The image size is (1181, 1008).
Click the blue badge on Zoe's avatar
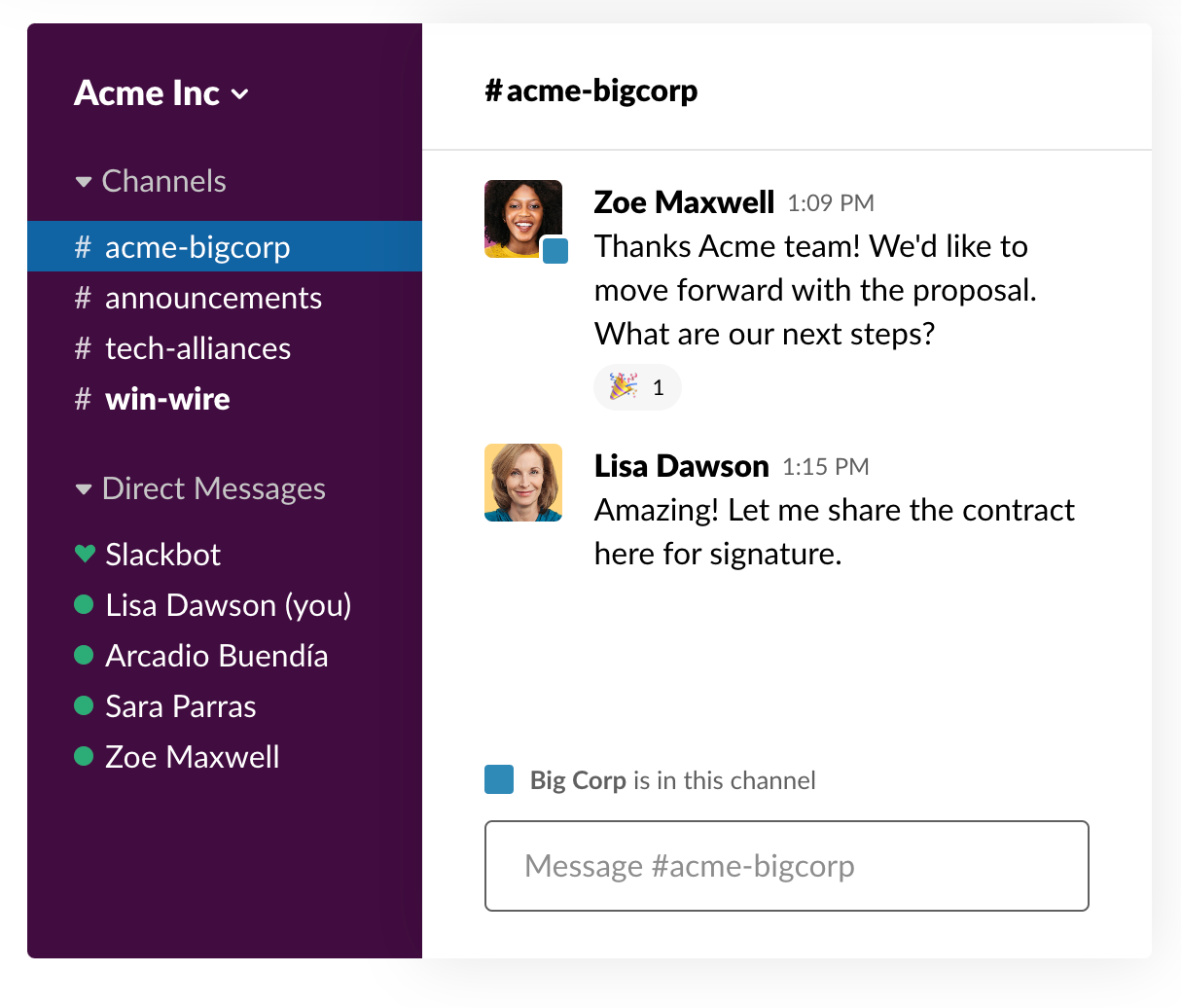[x=555, y=251]
